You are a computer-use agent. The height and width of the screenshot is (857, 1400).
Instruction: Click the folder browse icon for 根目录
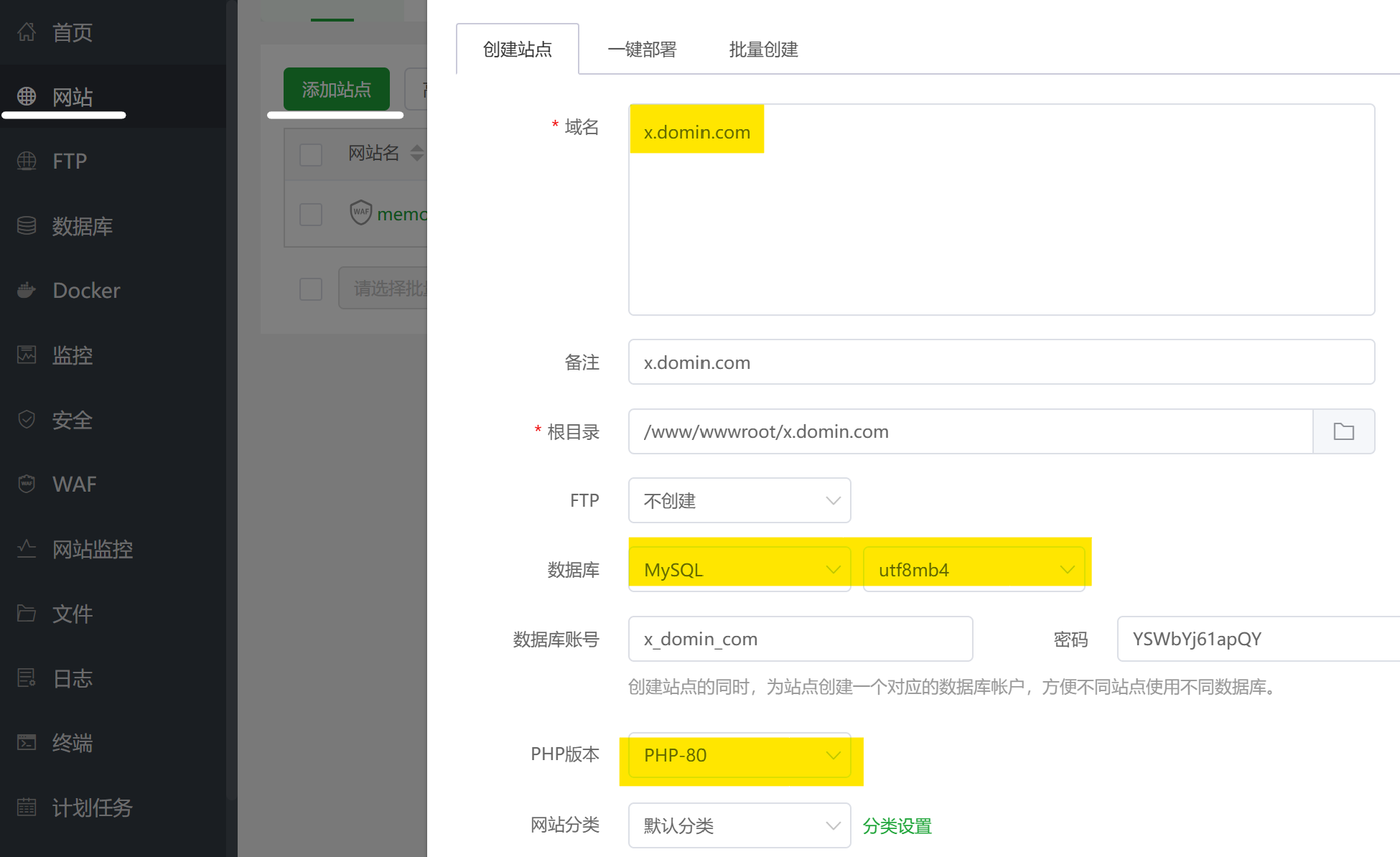(1343, 431)
